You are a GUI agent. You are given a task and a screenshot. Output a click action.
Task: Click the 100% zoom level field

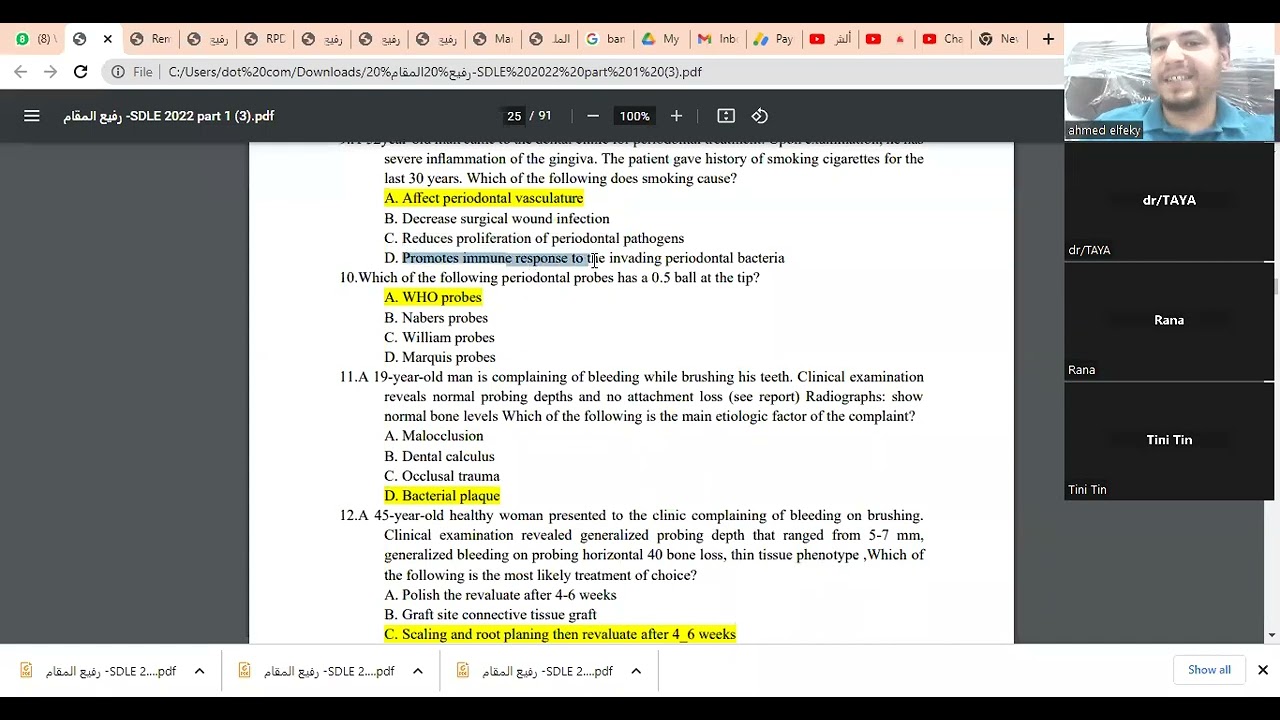click(x=634, y=116)
